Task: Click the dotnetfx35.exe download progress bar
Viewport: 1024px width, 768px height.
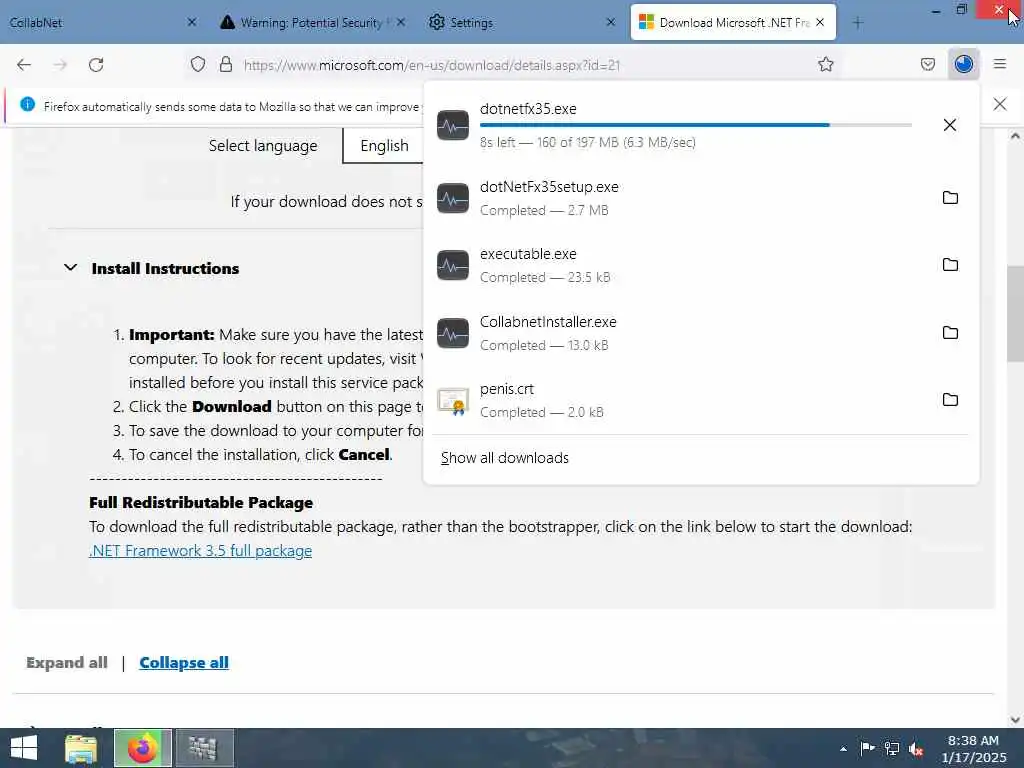Action: (696, 125)
